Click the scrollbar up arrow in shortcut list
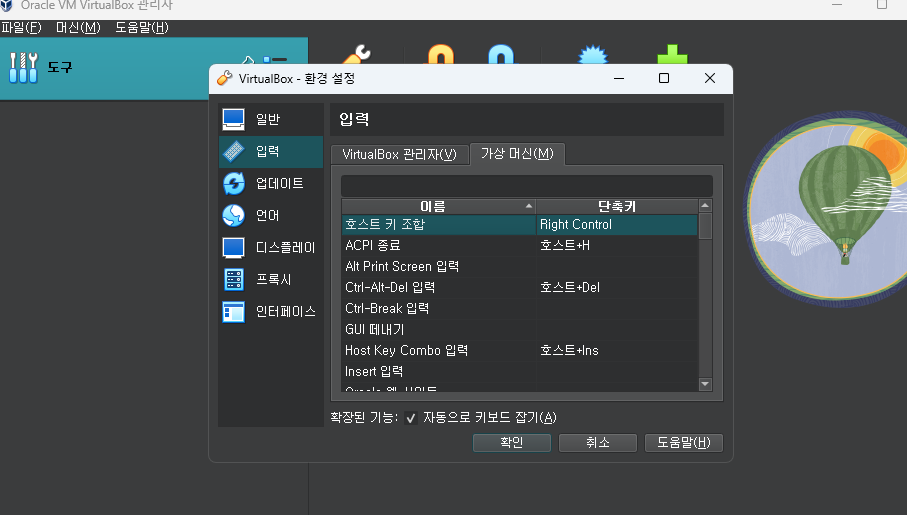 (705, 205)
